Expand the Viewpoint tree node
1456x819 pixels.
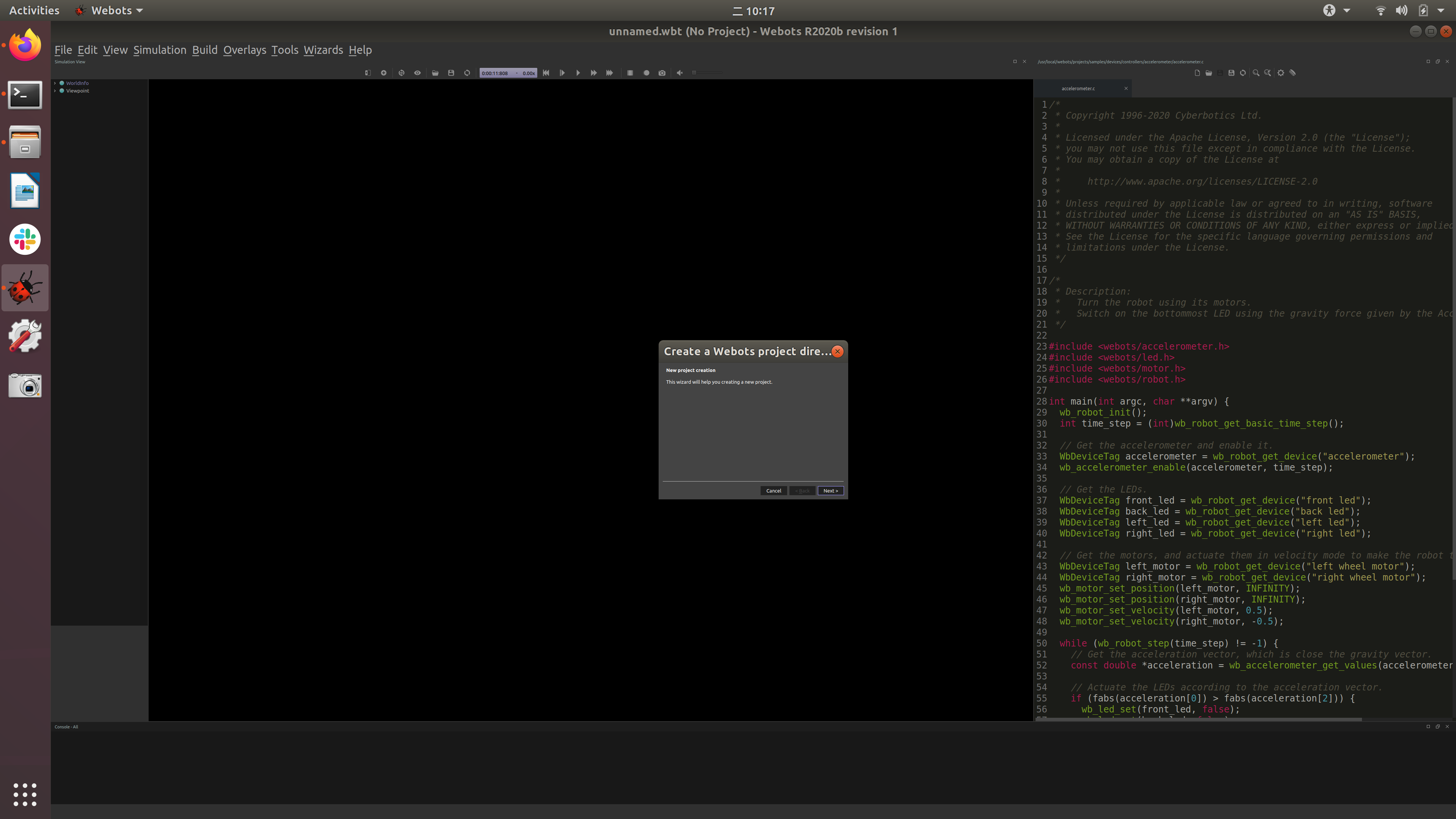click(x=55, y=91)
